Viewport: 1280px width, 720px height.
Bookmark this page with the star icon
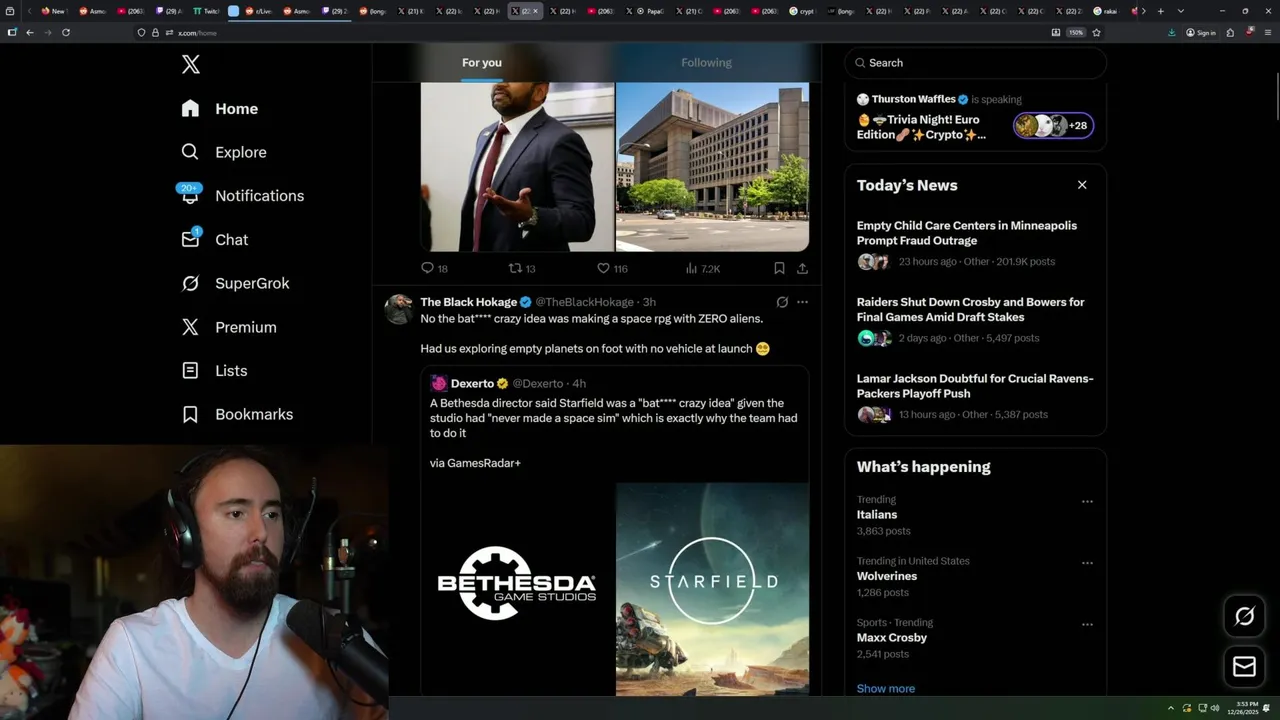click(1097, 32)
